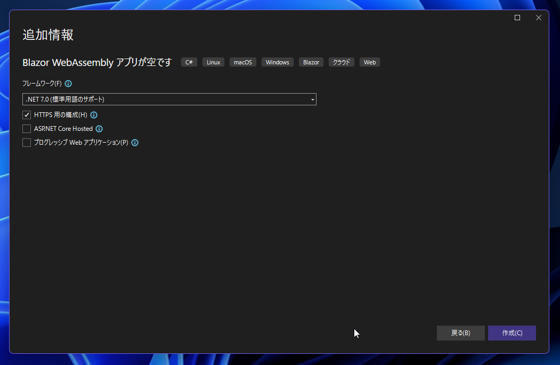560x365 pixels.
Task: Close the 追加情報 dialog
Action: [x=539, y=18]
